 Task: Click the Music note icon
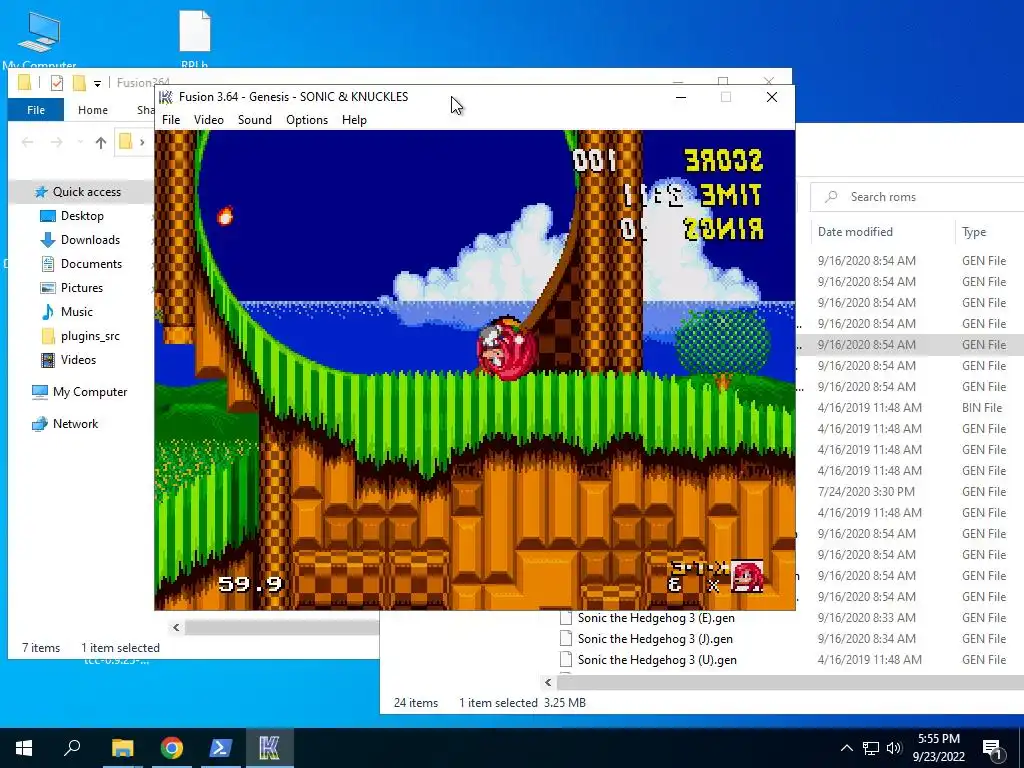point(48,312)
